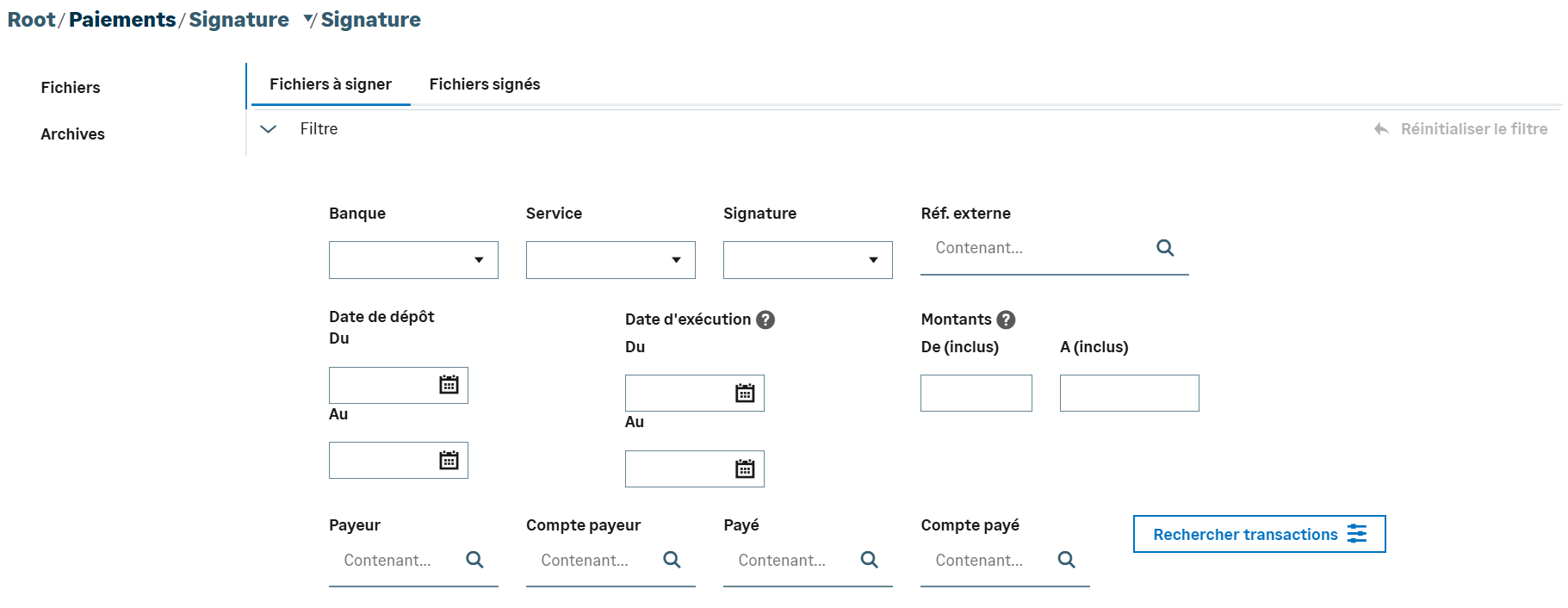
Task: Open calendar for Date de dépôt Au
Action: (x=449, y=461)
